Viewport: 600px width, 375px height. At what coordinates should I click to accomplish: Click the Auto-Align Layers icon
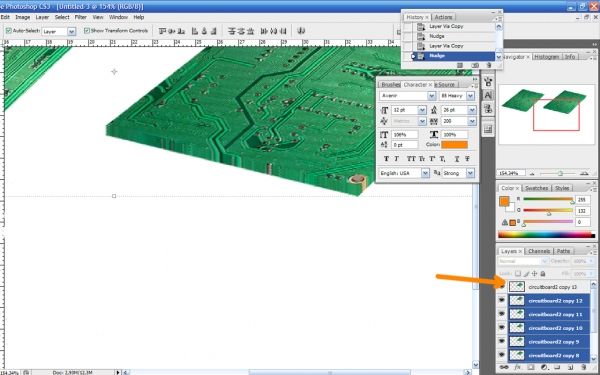pos(301,31)
